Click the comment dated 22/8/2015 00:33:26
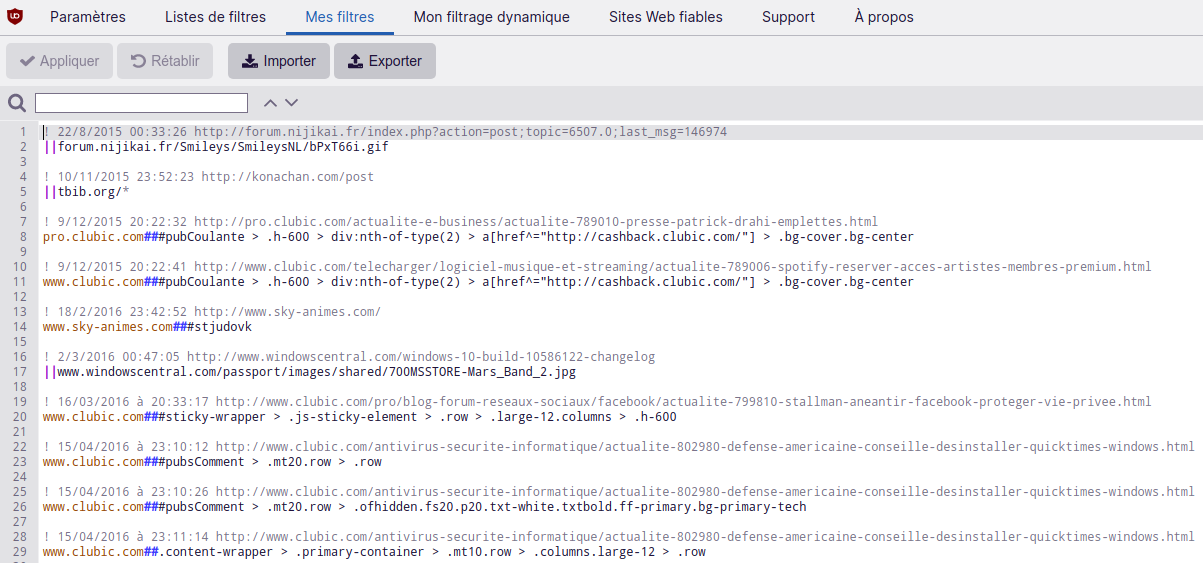This screenshot has height=563, width=1203. pos(385,132)
